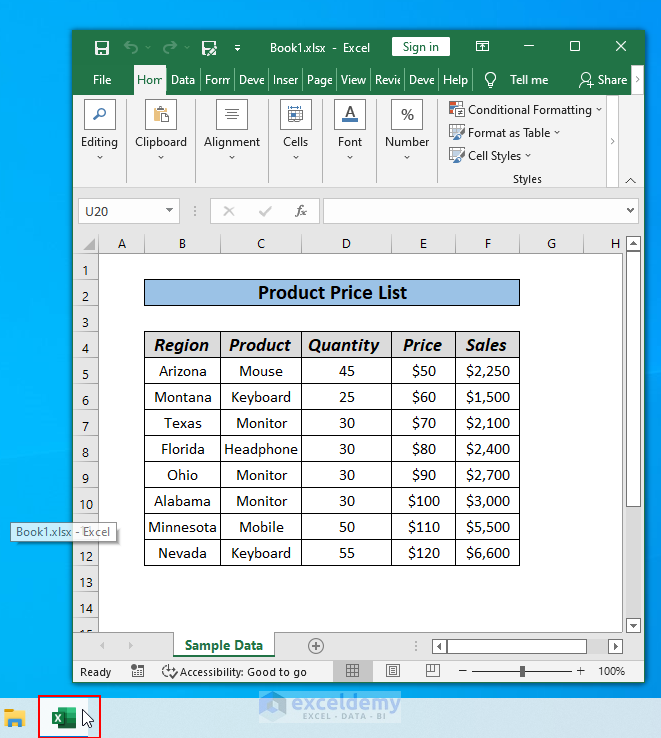This screenshot has height=738, width=661.
Task: Switch to the View tab
Action: pos(353,80)
